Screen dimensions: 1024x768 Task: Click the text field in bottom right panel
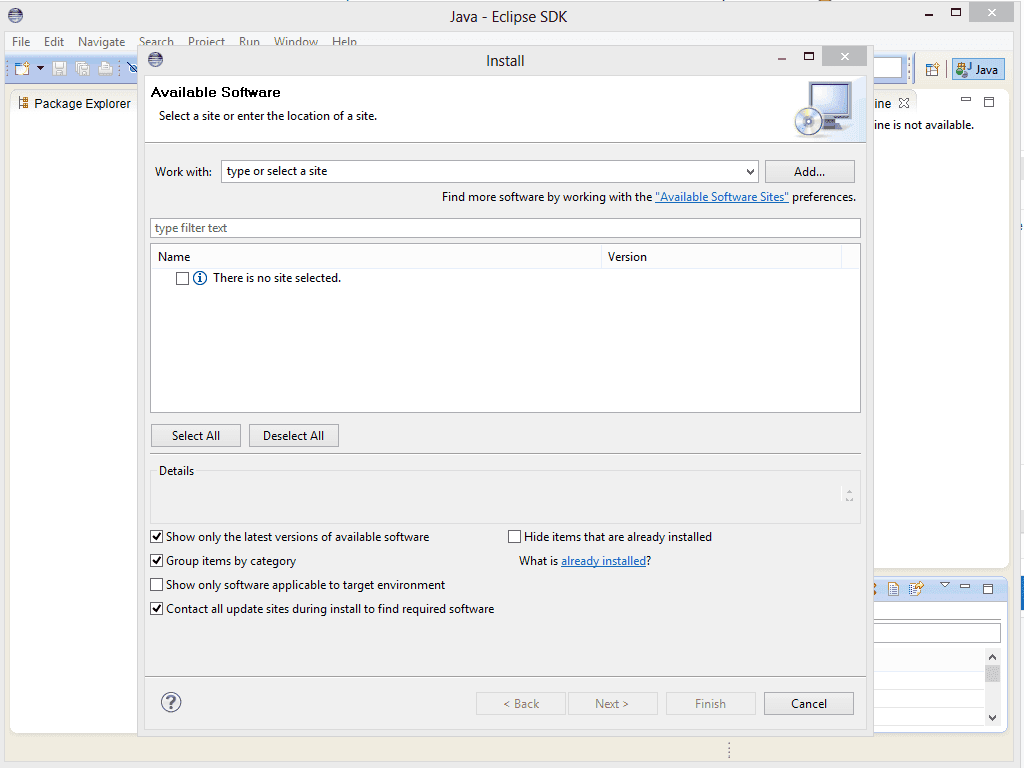pos(936,632)
